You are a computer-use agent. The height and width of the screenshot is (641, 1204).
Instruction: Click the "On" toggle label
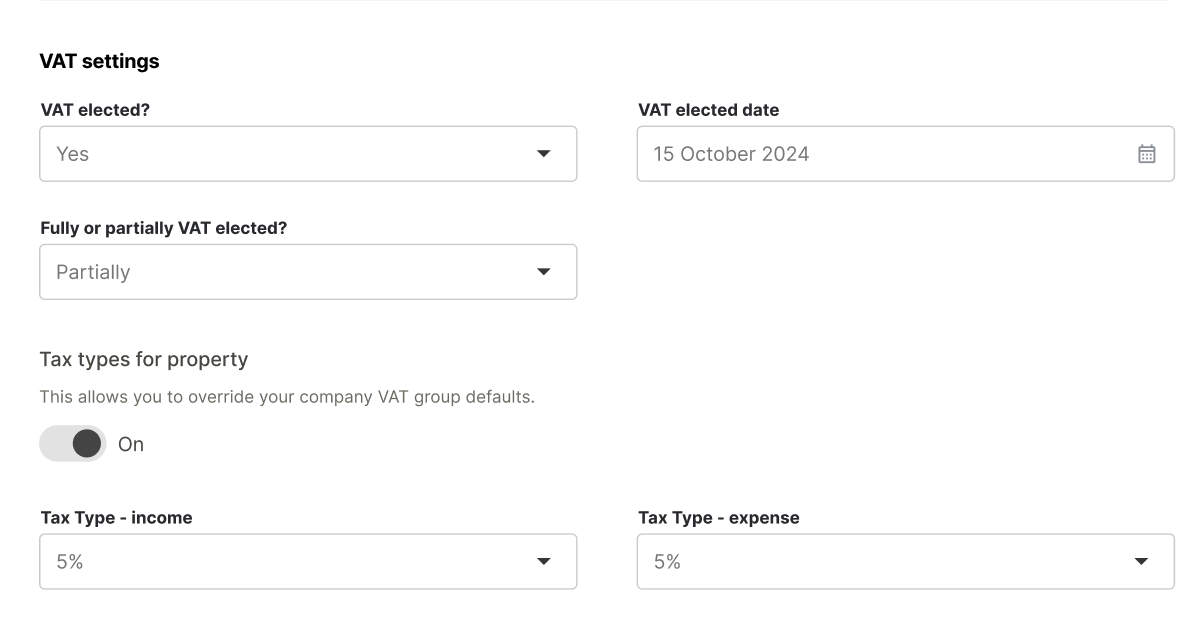(131, 445)
